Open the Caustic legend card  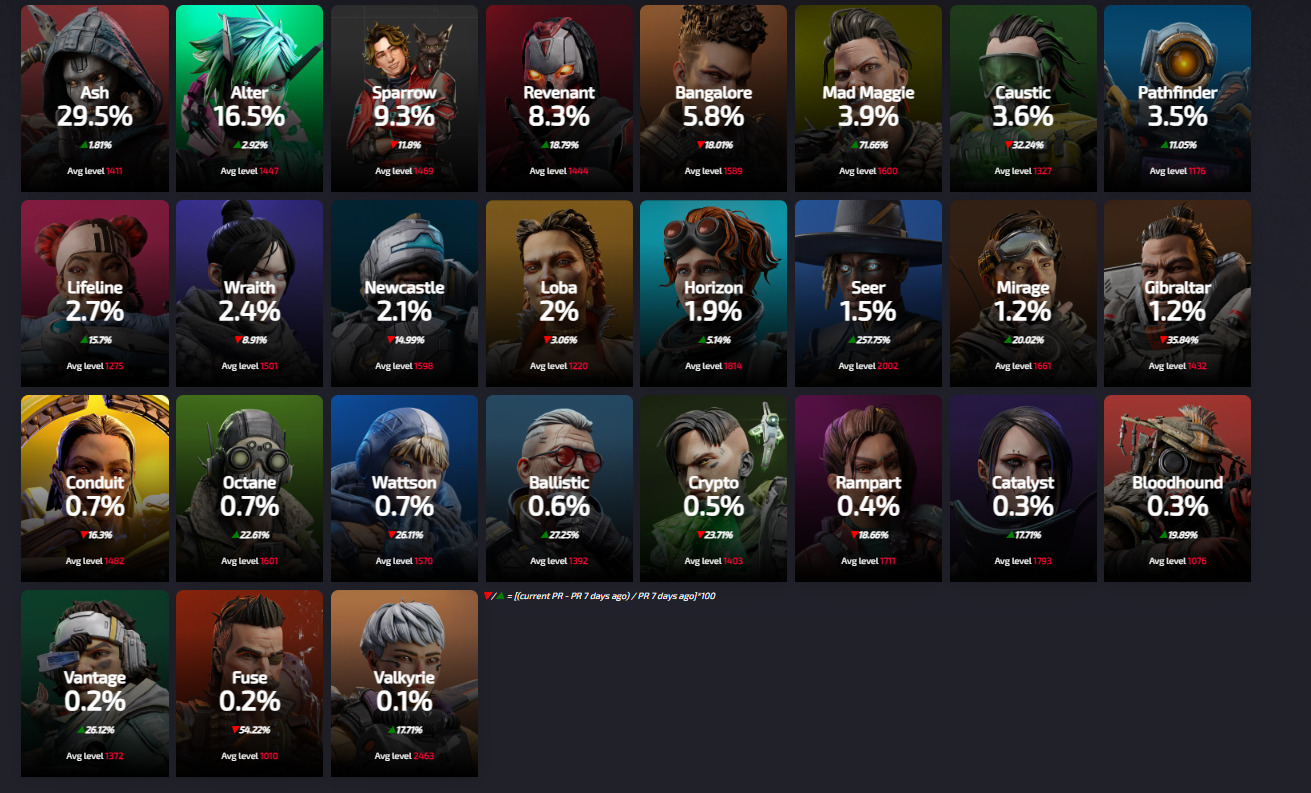[x=1023, y=98]
